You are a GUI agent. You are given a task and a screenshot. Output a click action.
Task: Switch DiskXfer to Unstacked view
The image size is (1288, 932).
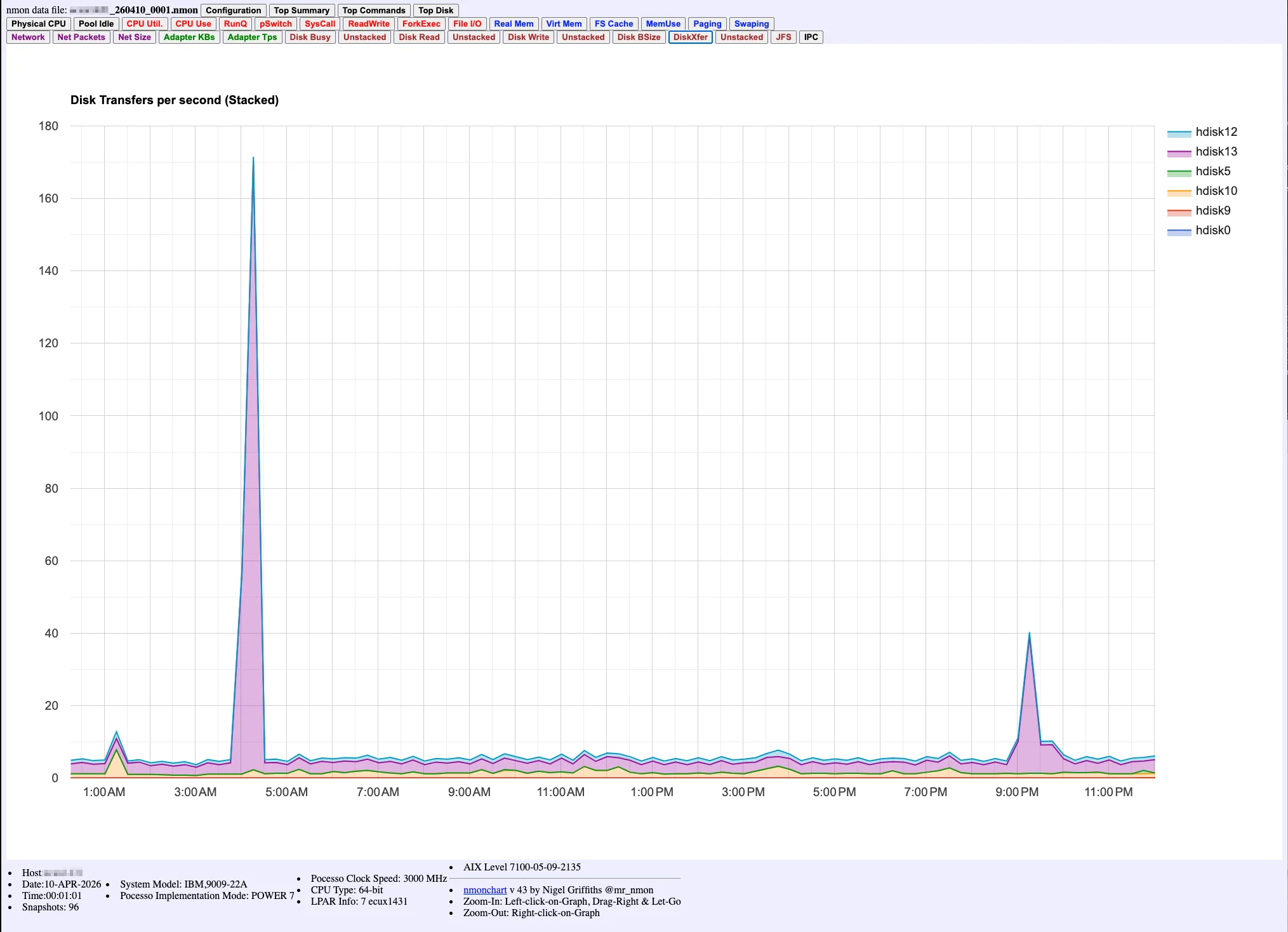coord(741,37)
